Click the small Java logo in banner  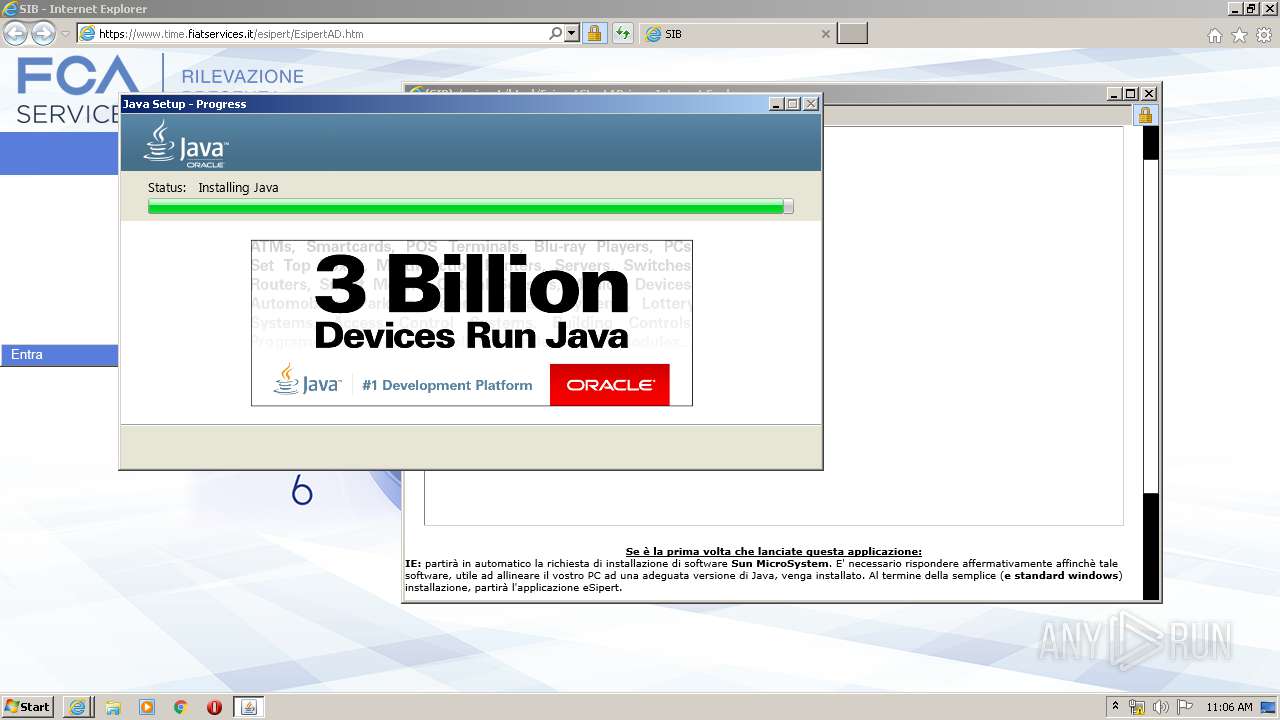[x=308, y=380]
